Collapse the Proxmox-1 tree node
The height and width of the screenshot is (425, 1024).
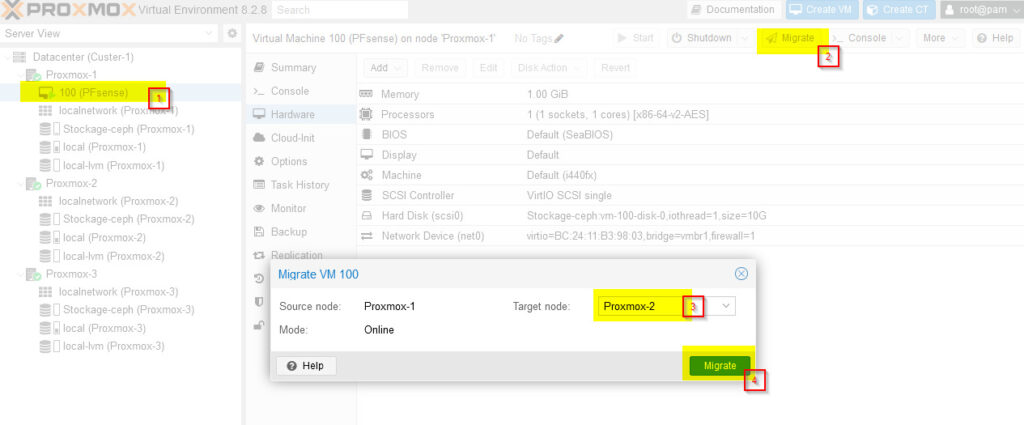point(19,75)
